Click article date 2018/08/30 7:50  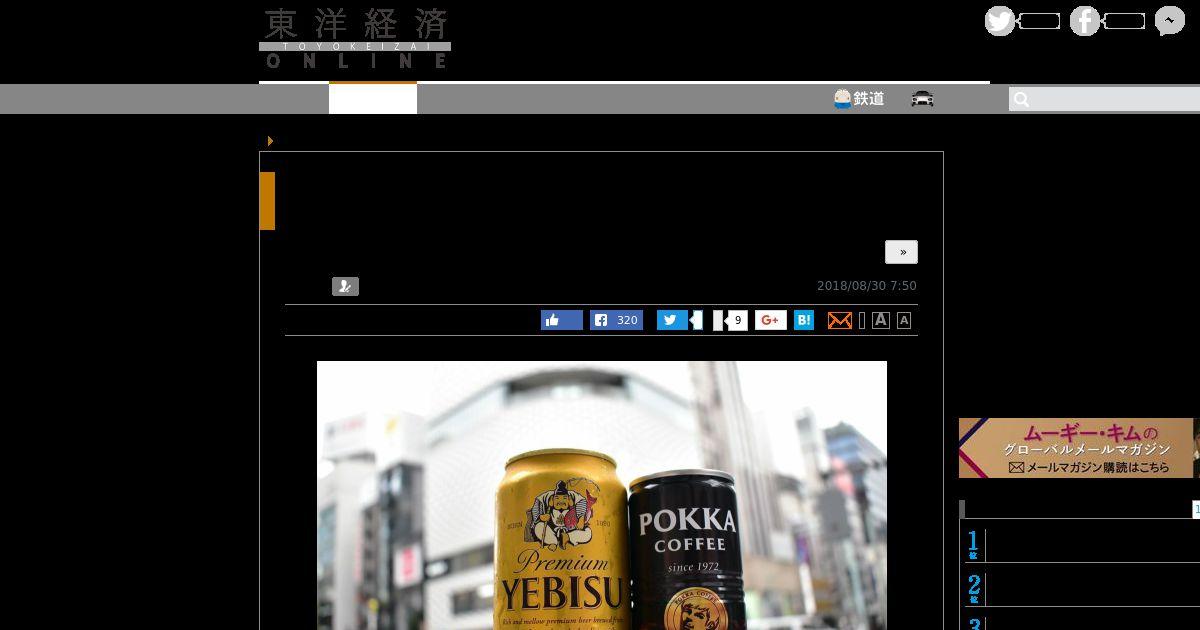[x=867, y=286]
